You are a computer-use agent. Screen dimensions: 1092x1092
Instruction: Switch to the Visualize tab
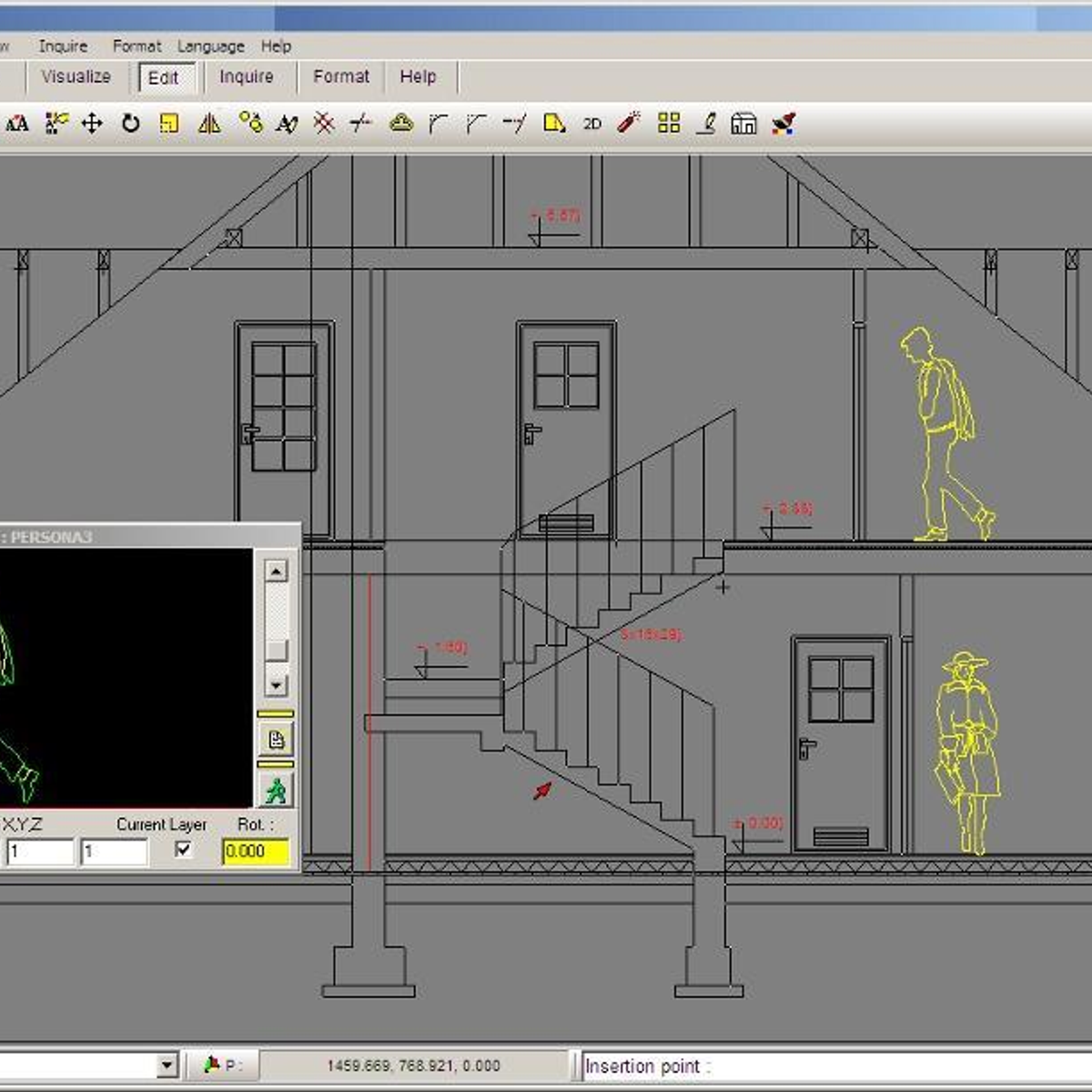76,77
